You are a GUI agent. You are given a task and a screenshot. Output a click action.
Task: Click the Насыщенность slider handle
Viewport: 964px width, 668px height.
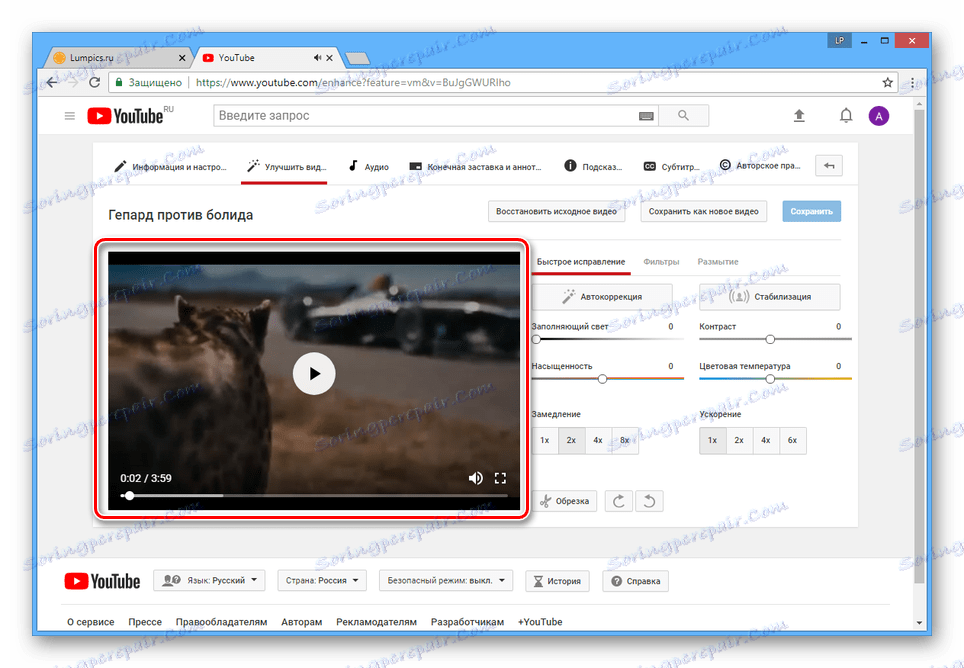coord(602,379)
